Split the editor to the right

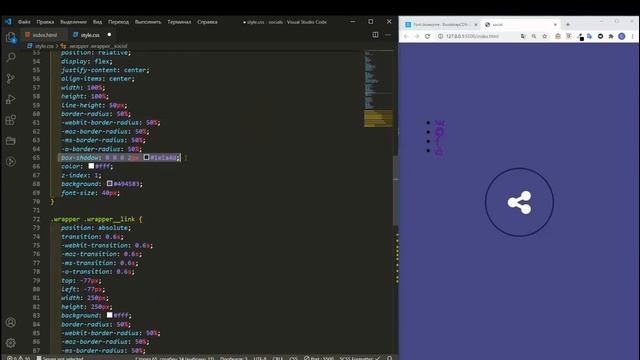click(375, 35)
